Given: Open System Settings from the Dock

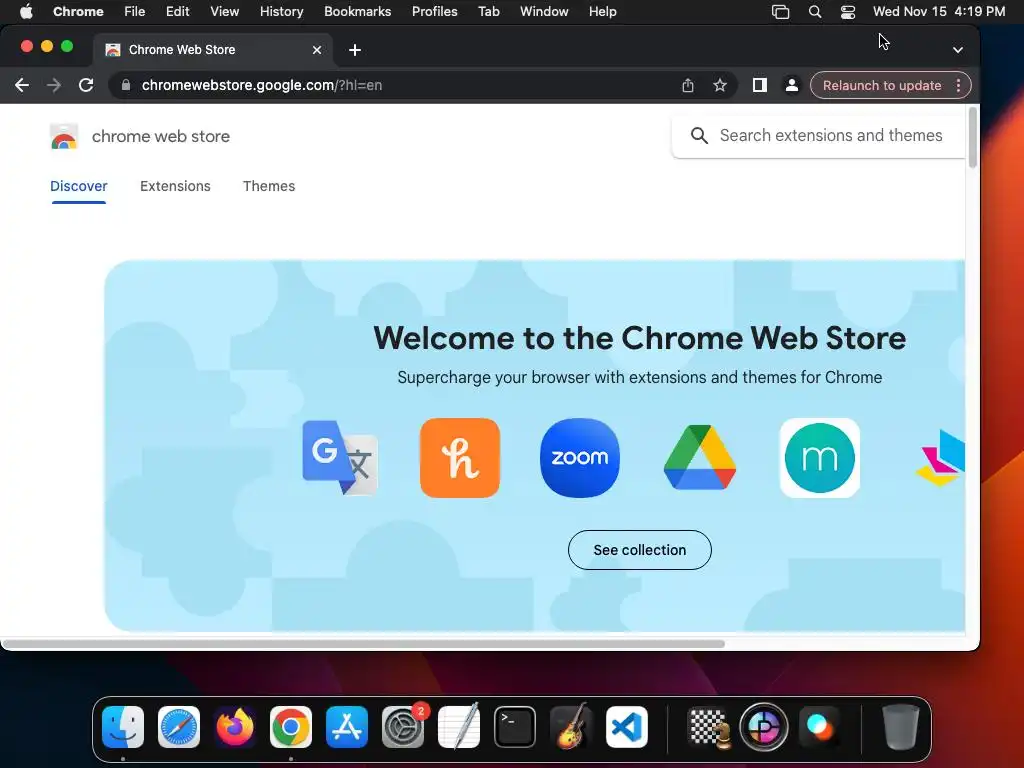Looking at the screenshot, I should click(403, 727).
